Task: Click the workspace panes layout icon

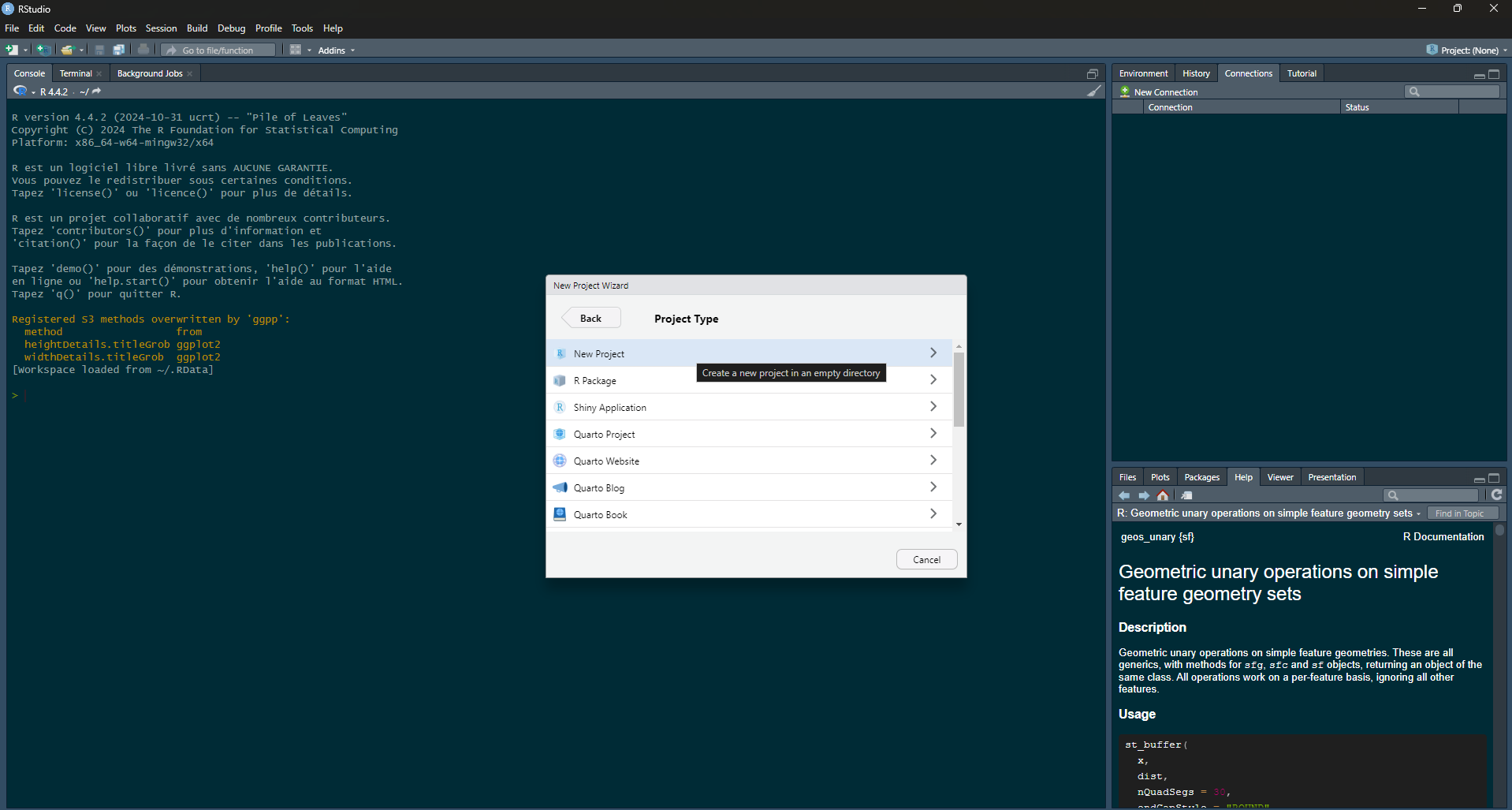Action: point(296,50)
